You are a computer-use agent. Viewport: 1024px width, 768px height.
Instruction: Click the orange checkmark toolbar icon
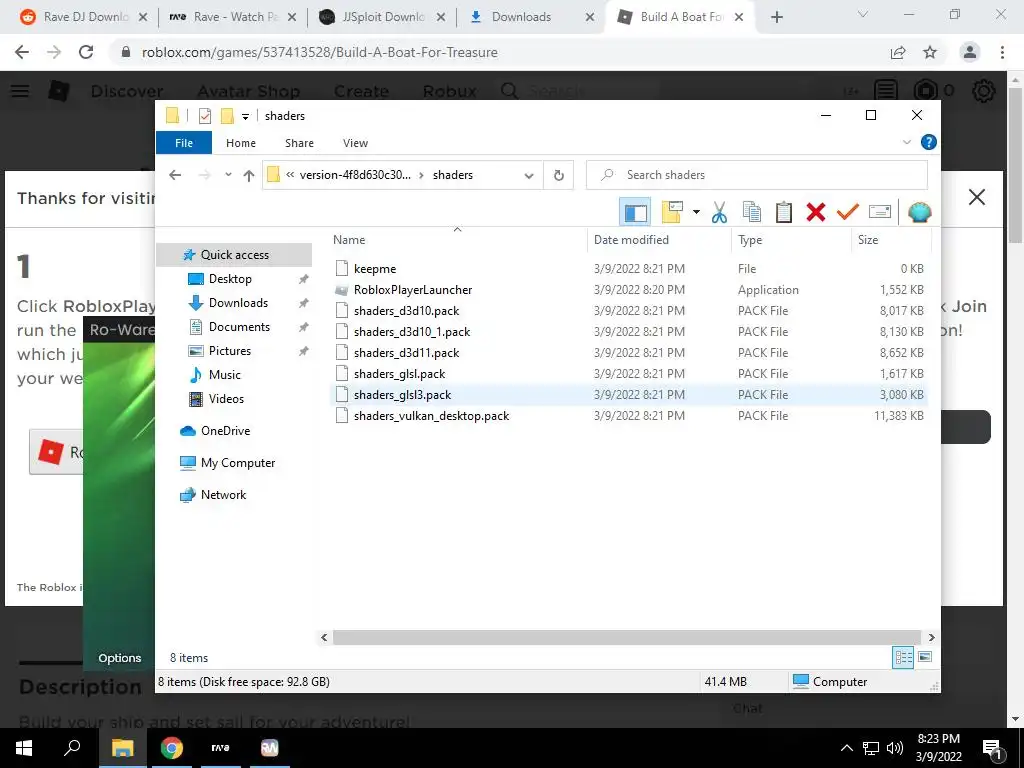(x=848, y=212)
